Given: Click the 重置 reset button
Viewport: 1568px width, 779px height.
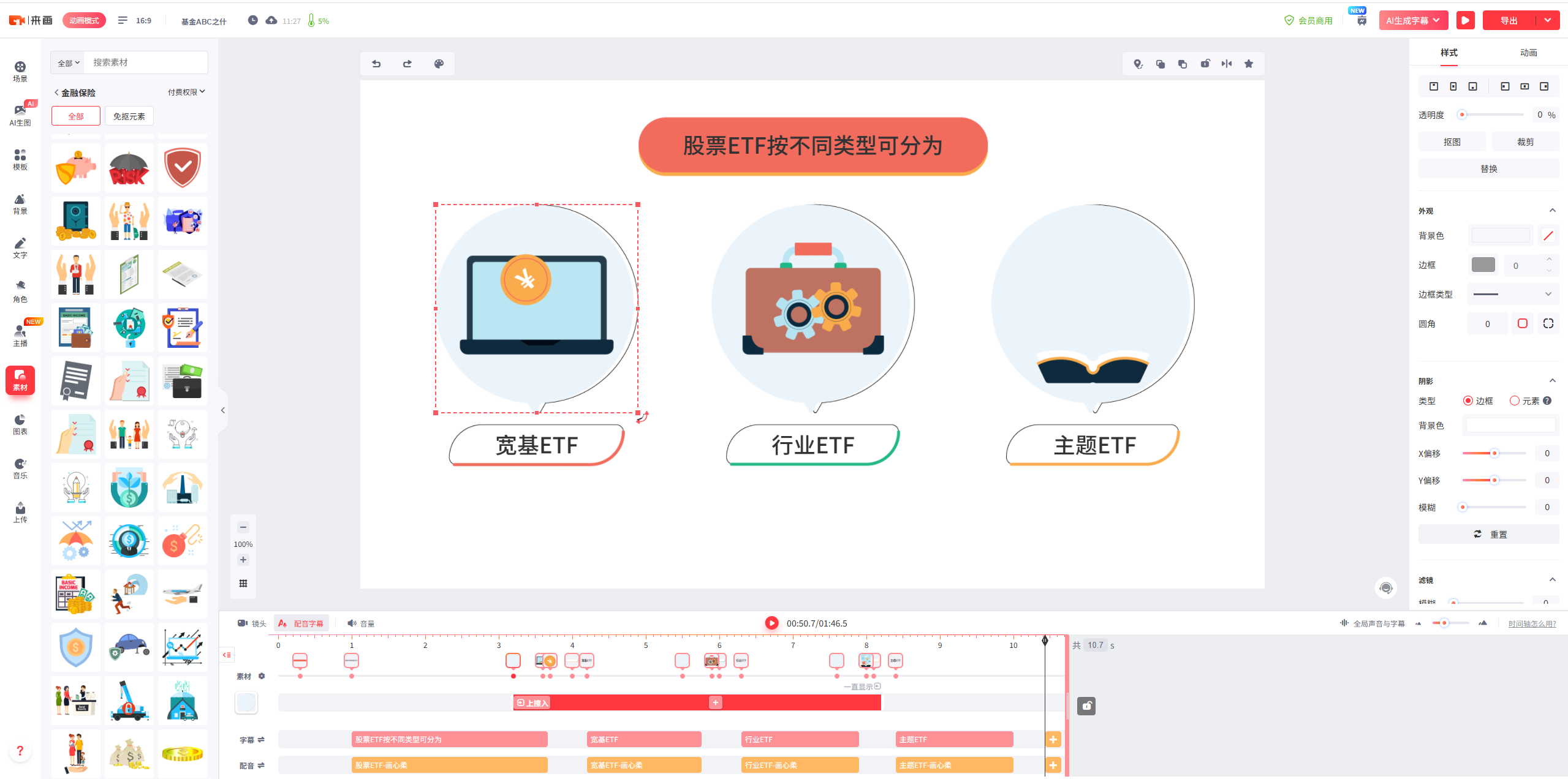Looking at the screenshot, I should [1489, 534].
